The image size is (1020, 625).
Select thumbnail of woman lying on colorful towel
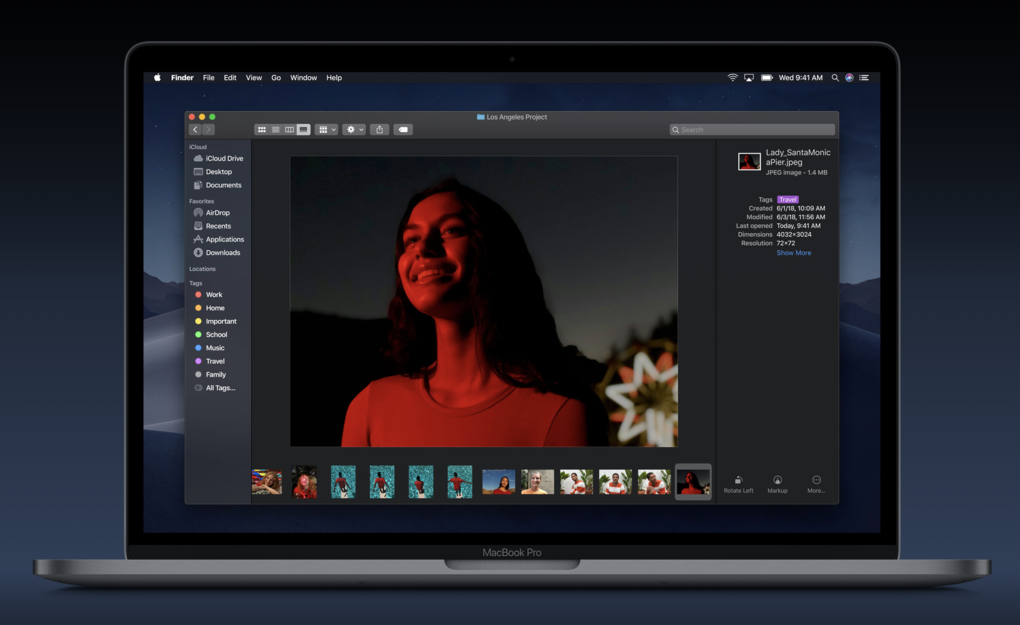267,483
